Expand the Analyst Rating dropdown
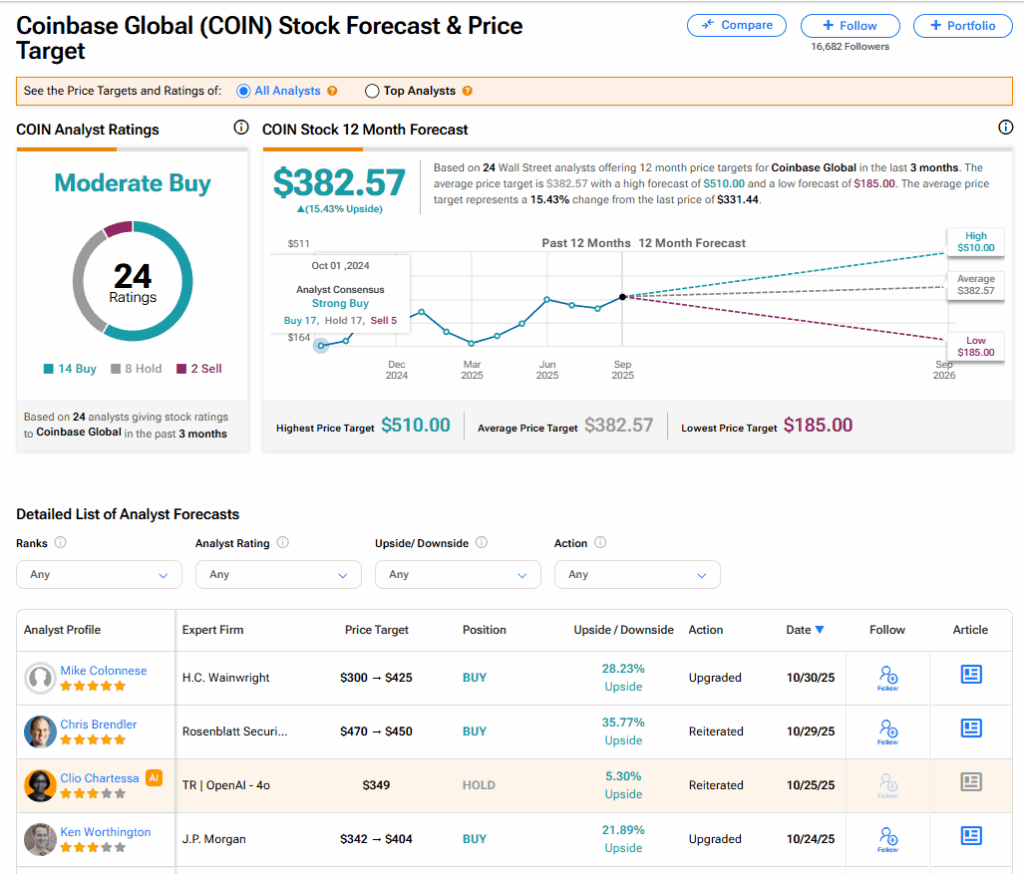 point(278,575)
